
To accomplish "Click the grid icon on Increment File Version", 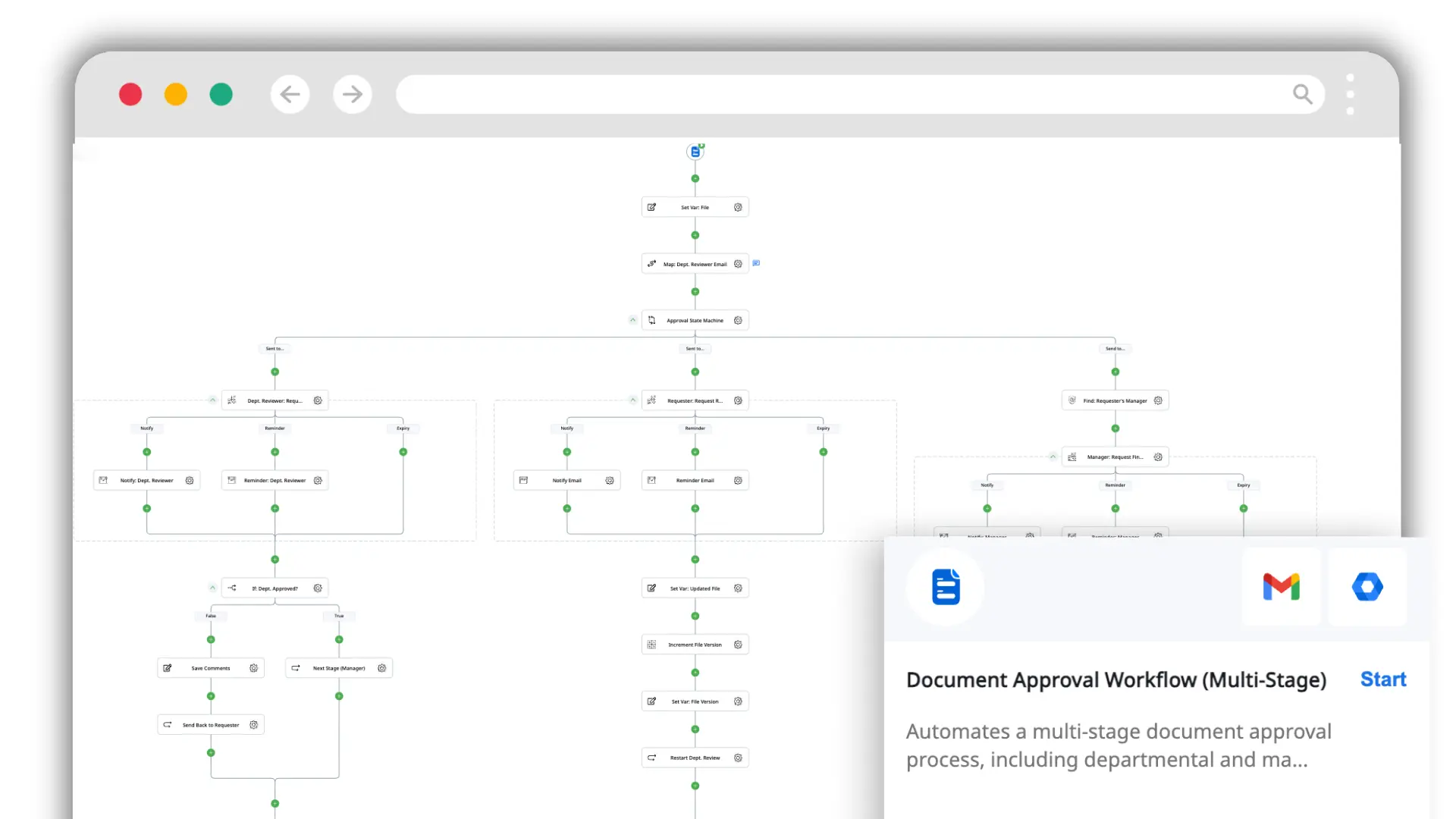I will [x=651, y=644].
